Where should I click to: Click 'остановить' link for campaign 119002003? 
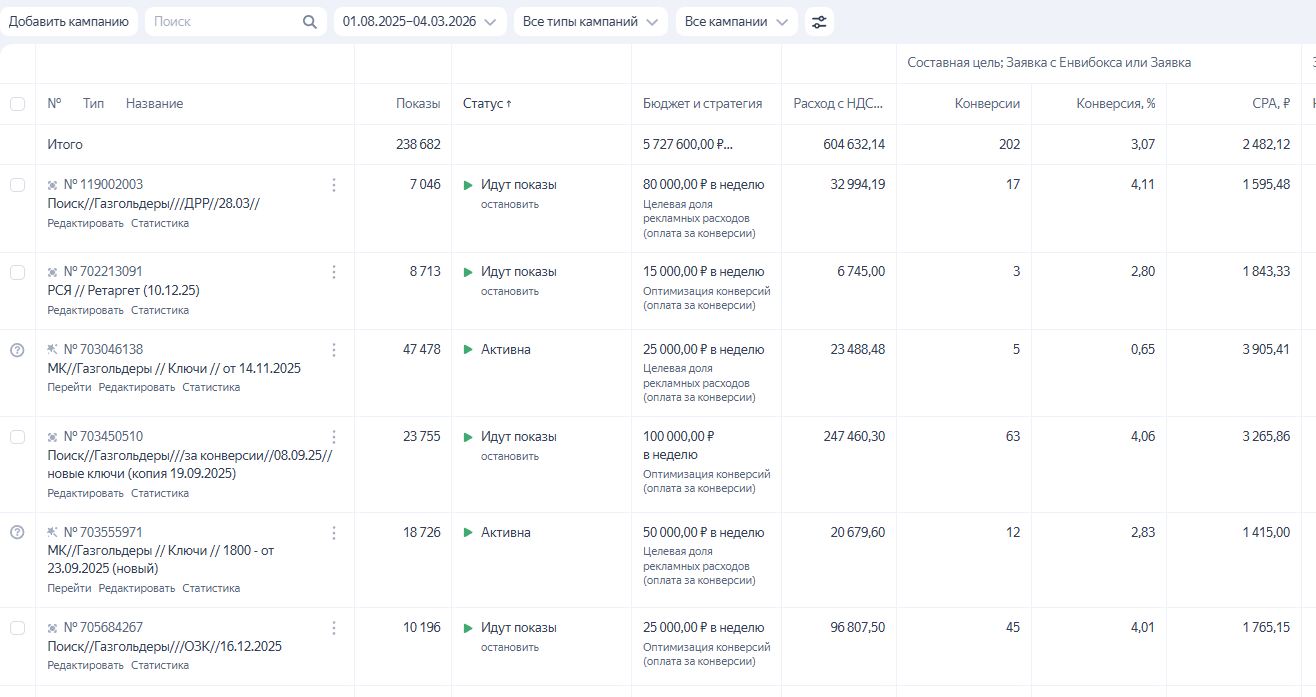click(x=509, y=204)
